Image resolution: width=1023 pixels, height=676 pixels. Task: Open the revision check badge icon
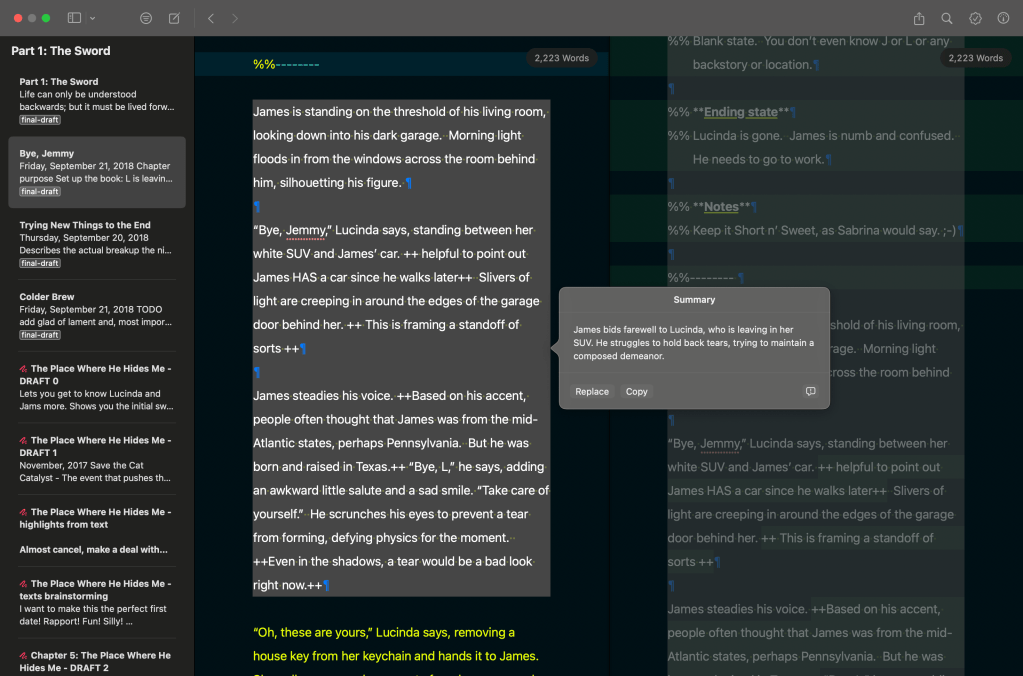point(975,18)
